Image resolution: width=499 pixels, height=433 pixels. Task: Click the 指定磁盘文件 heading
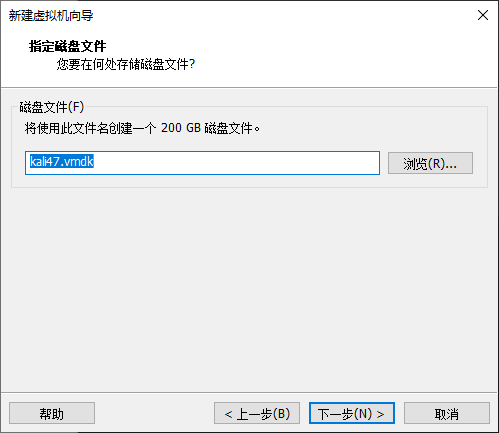tap(67, 46)
